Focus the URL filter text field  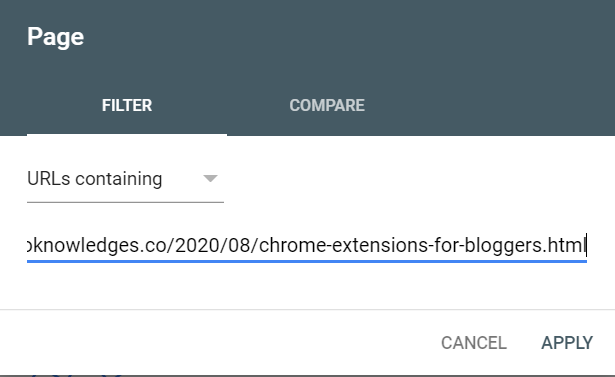[x=307, y=246]
